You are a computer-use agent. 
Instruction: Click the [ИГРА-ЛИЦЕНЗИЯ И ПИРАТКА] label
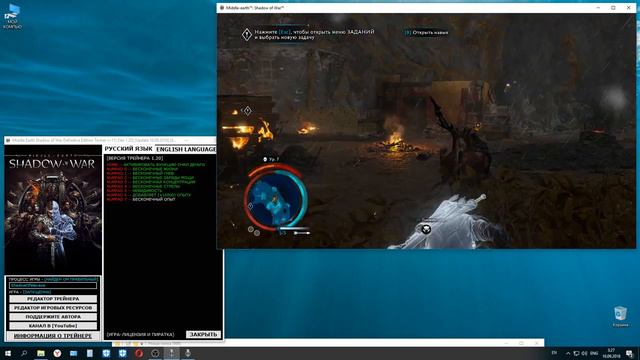click(140, 334)
